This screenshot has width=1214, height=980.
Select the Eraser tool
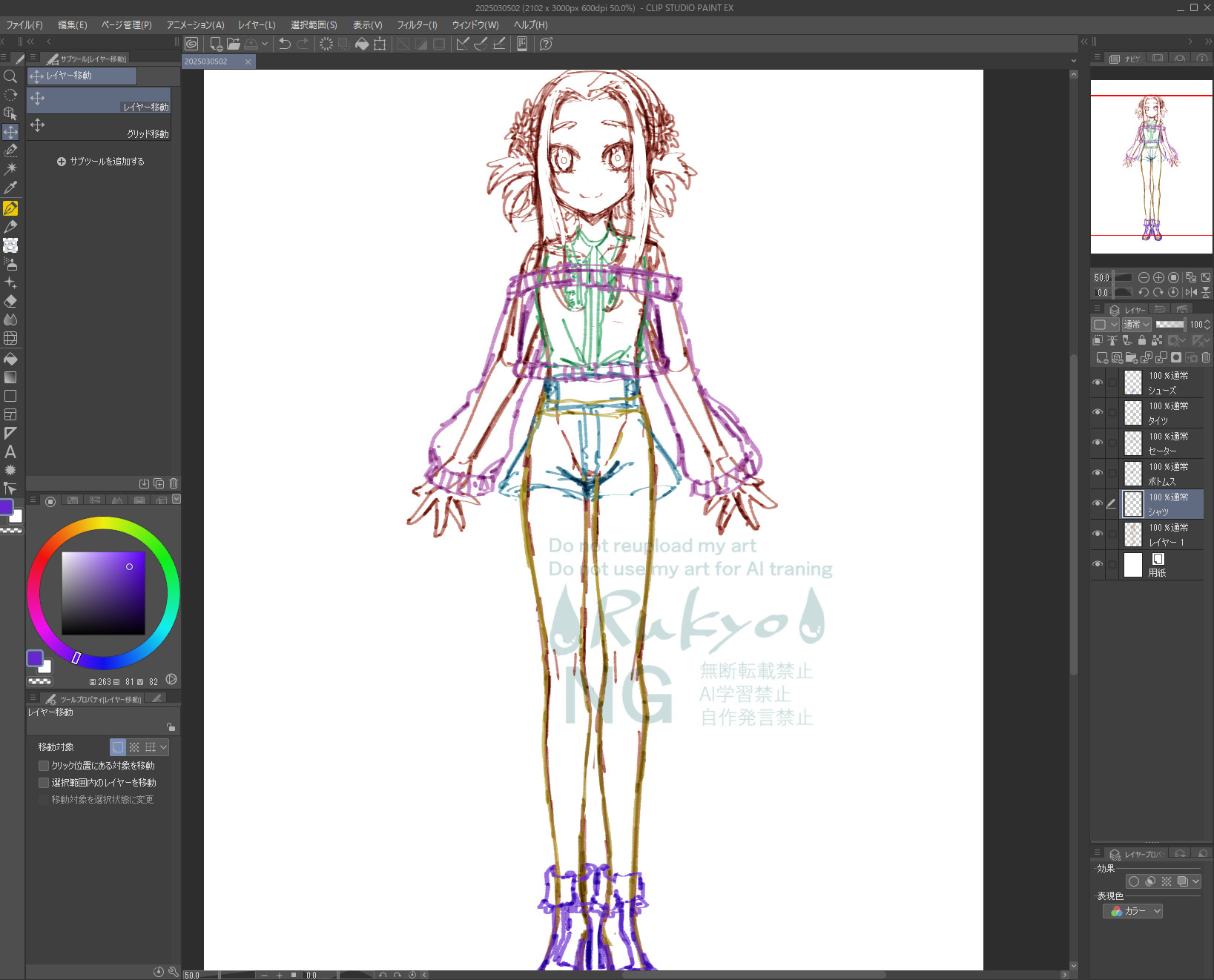coord(10,301)
